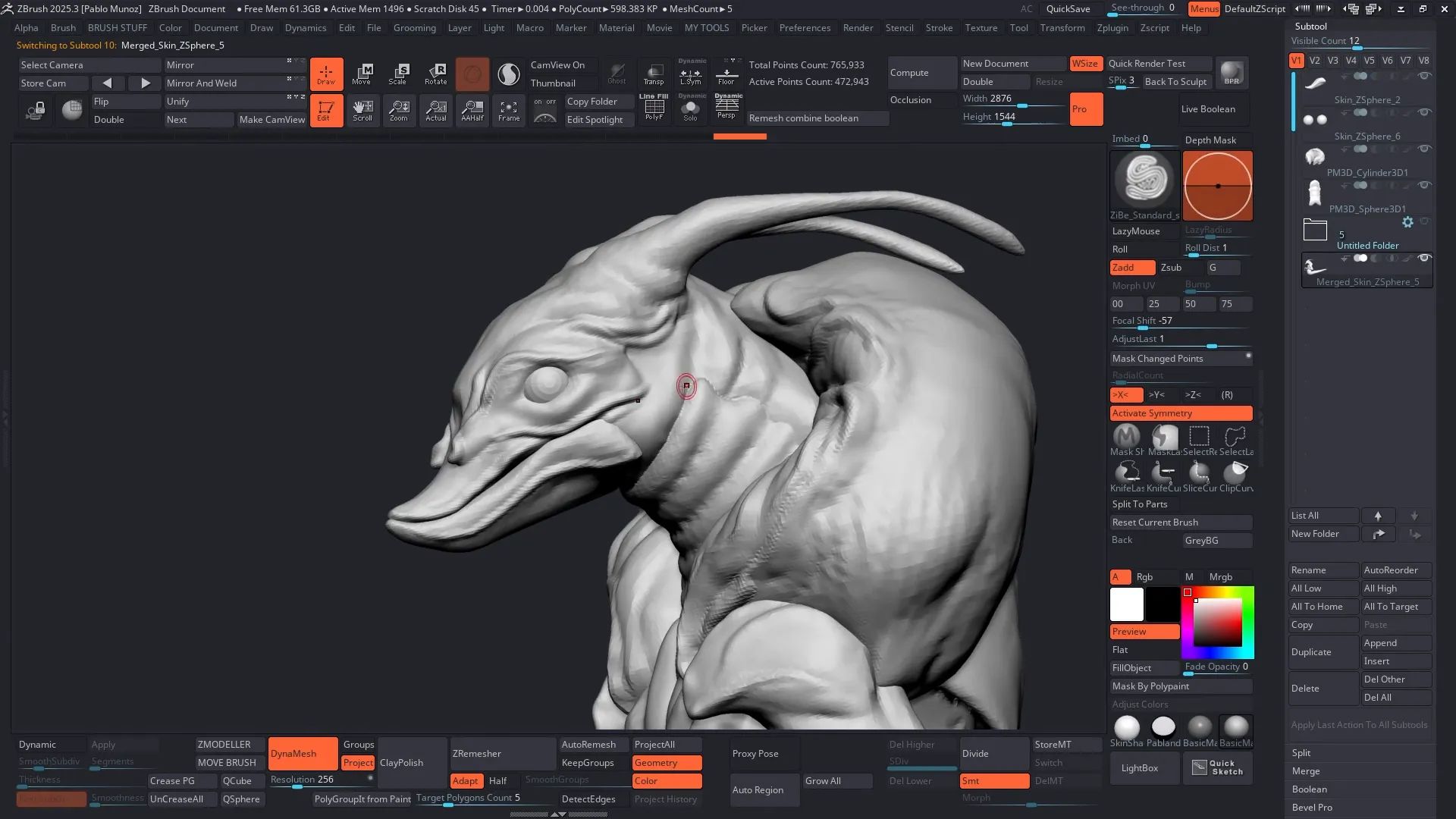Toggle the Floor grid icon
Screen dimensions: 1456x819
coord(726,74)
